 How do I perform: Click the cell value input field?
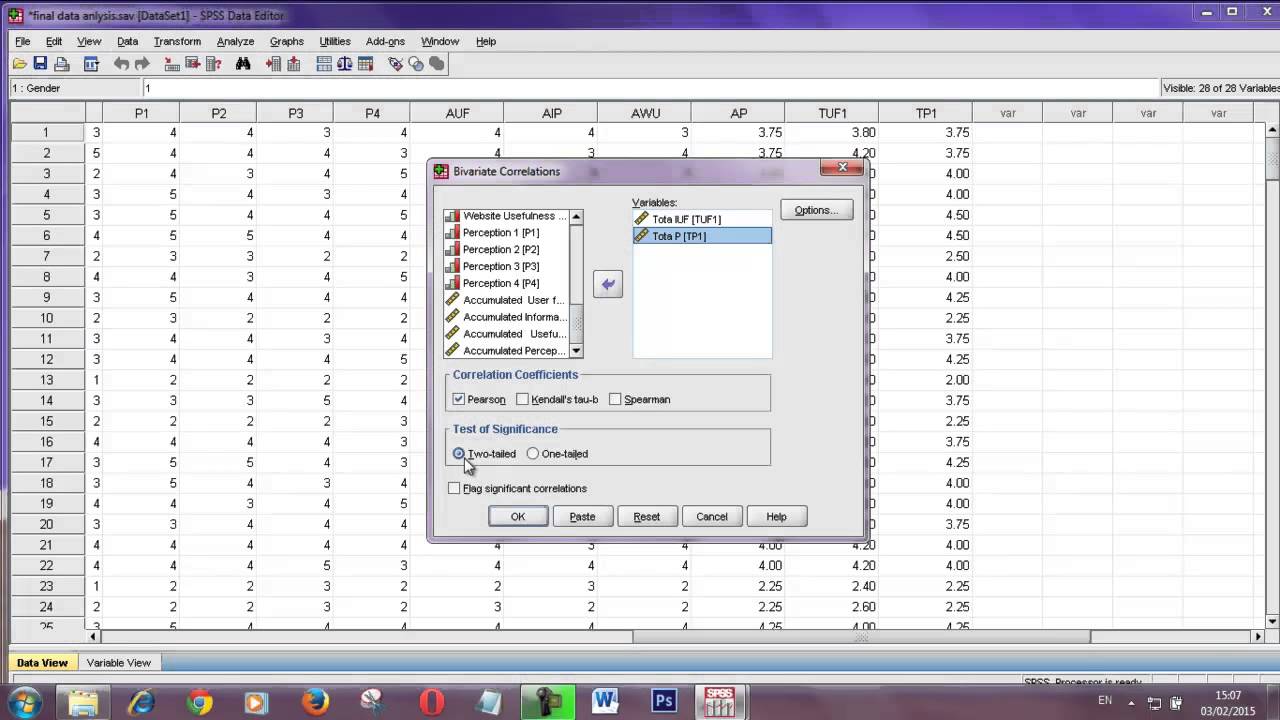click(x=650, y=88)
